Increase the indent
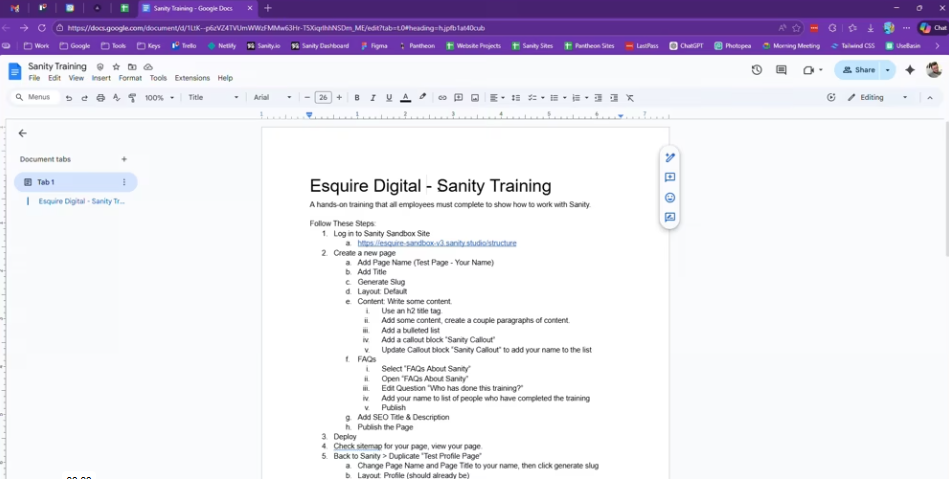 coord(614,97)
